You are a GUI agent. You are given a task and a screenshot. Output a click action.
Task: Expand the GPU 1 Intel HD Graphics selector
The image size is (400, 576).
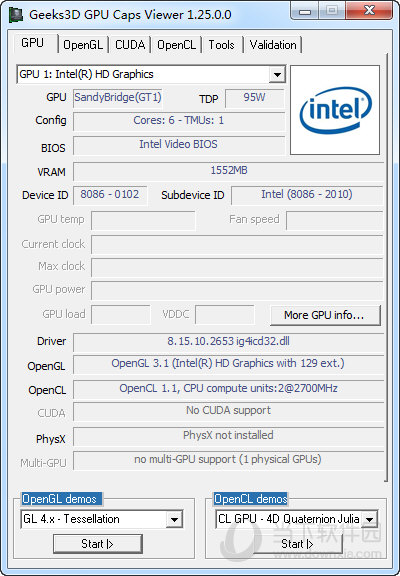(277, 75)
